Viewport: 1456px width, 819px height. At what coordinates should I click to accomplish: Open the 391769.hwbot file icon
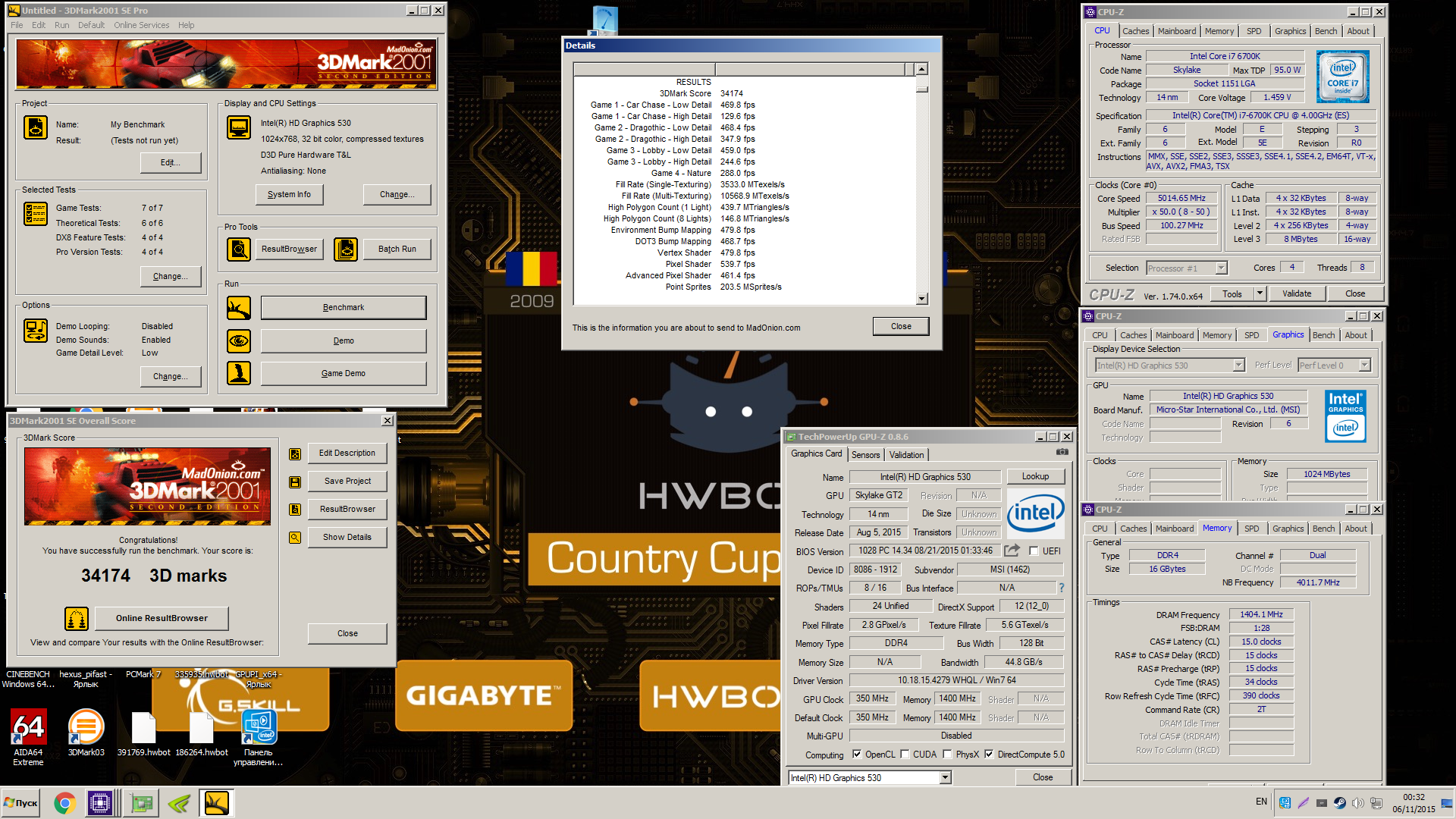[143, 733]
